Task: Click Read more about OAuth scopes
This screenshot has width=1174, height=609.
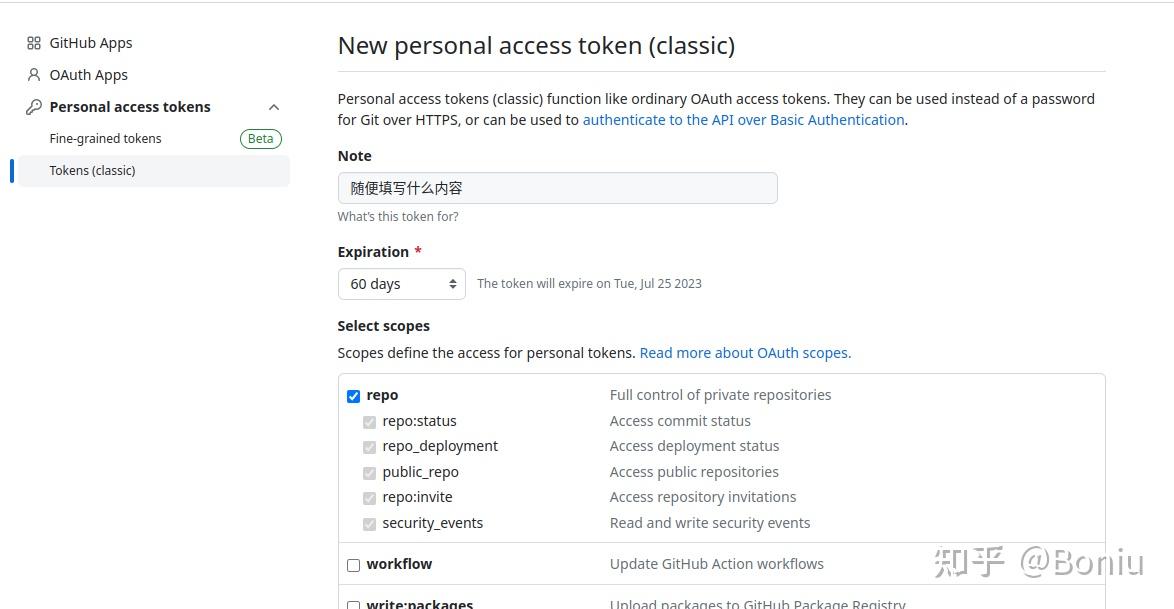Action: tap(744, 352)
